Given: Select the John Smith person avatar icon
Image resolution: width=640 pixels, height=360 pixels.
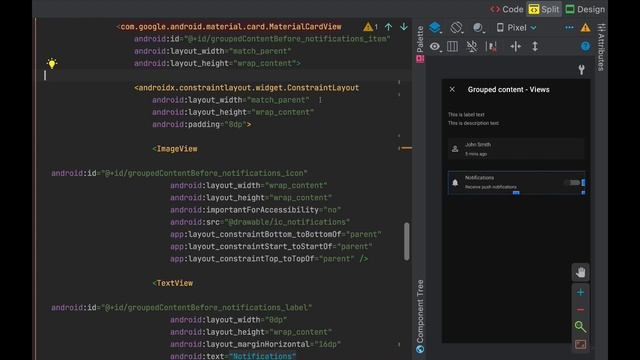Looking at the screenshot, I should (455, 149).
